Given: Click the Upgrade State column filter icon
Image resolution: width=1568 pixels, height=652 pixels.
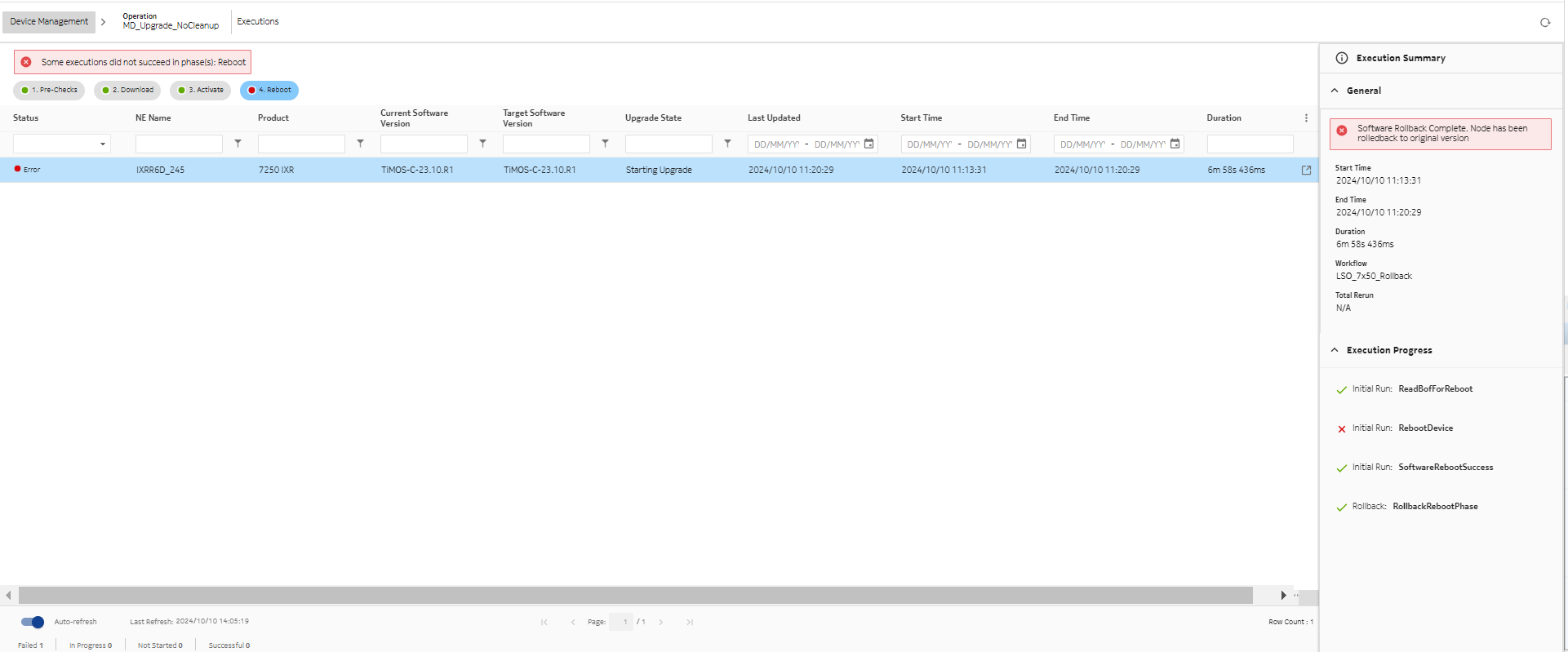Looking at the screenshot, I should [x=727, y=144].
